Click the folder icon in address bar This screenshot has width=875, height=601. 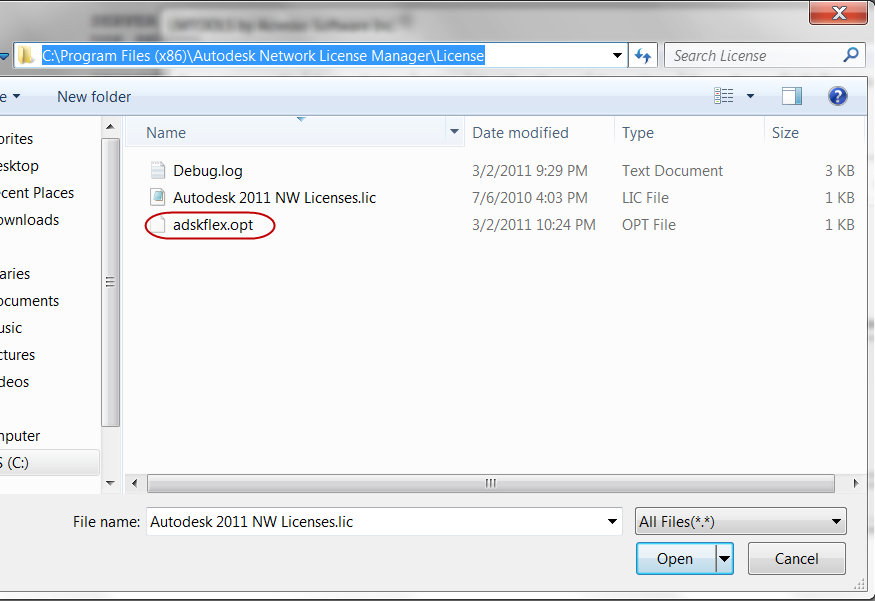(x=25, y=55)
